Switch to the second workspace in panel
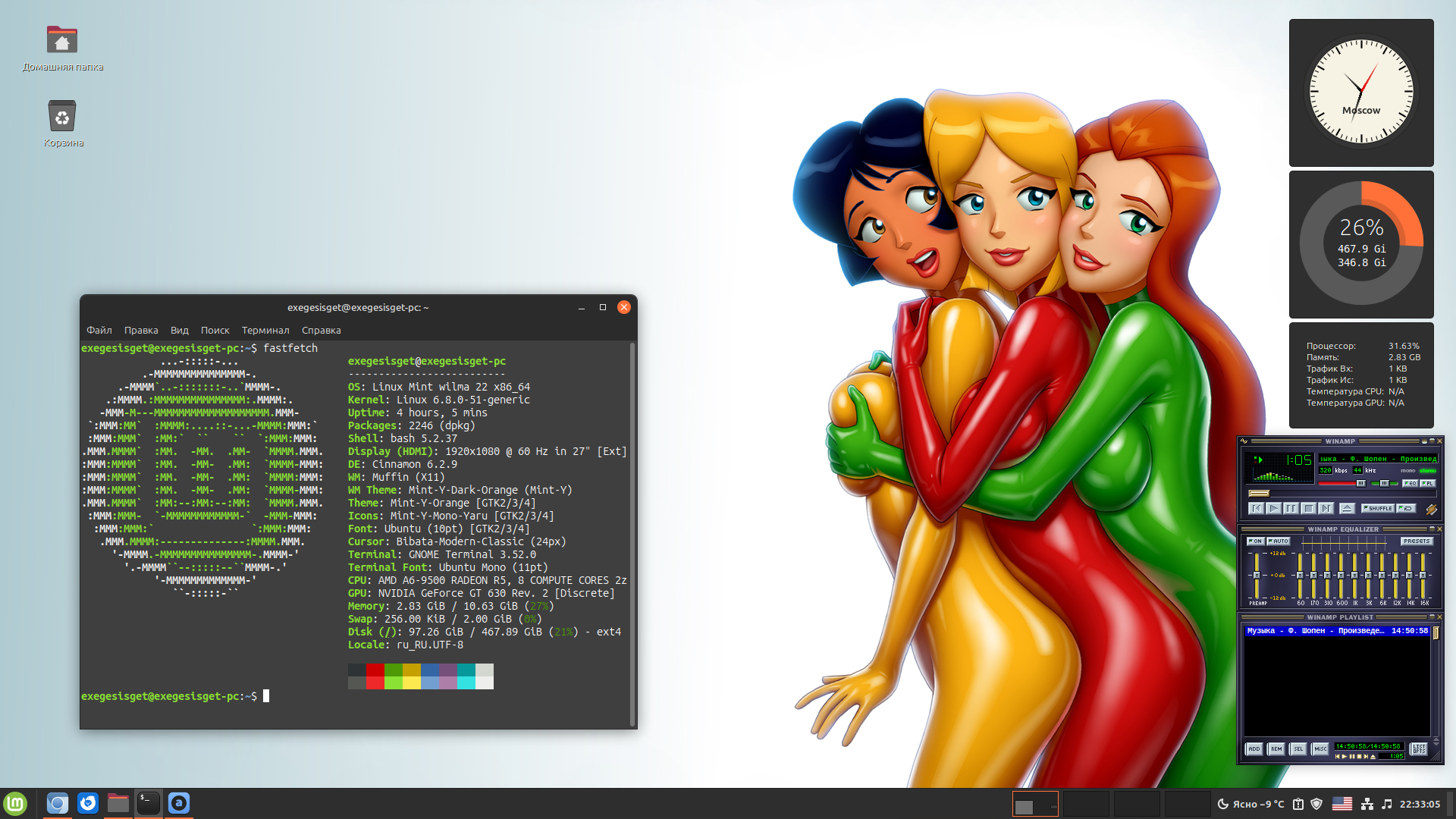 click(x=1086, y=803)
